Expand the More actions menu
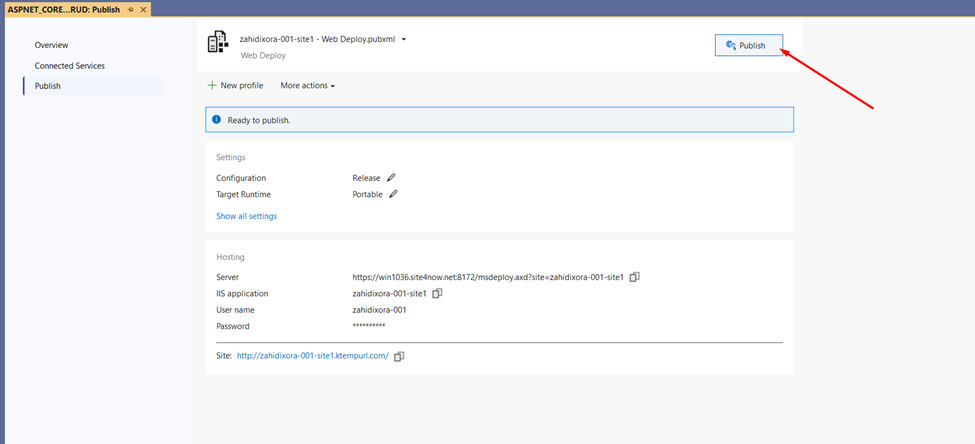Viewport: 975px width, 444px height. click(x=307, y=86)
